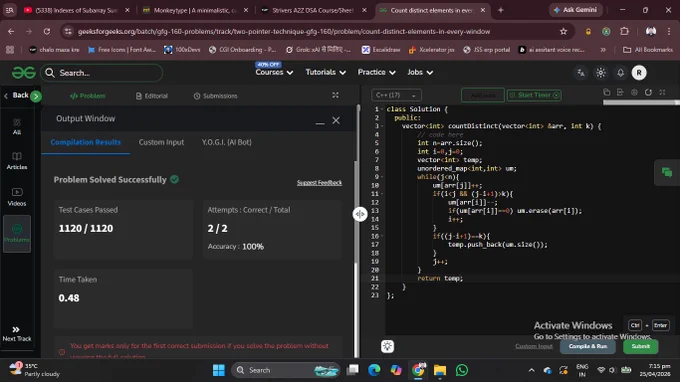Open Chrome extensions puzzle icon
Viewport: 680px width, 382px height.
pos(624,32)
